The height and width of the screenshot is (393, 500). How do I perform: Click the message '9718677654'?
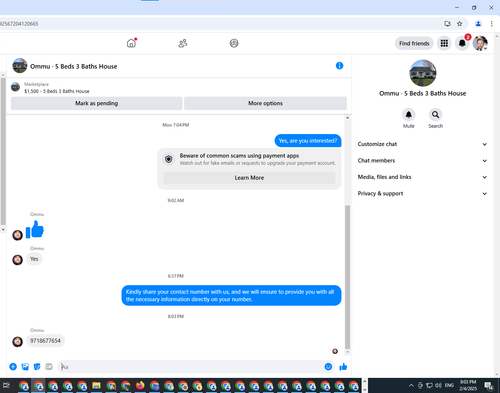pos(45,341)
